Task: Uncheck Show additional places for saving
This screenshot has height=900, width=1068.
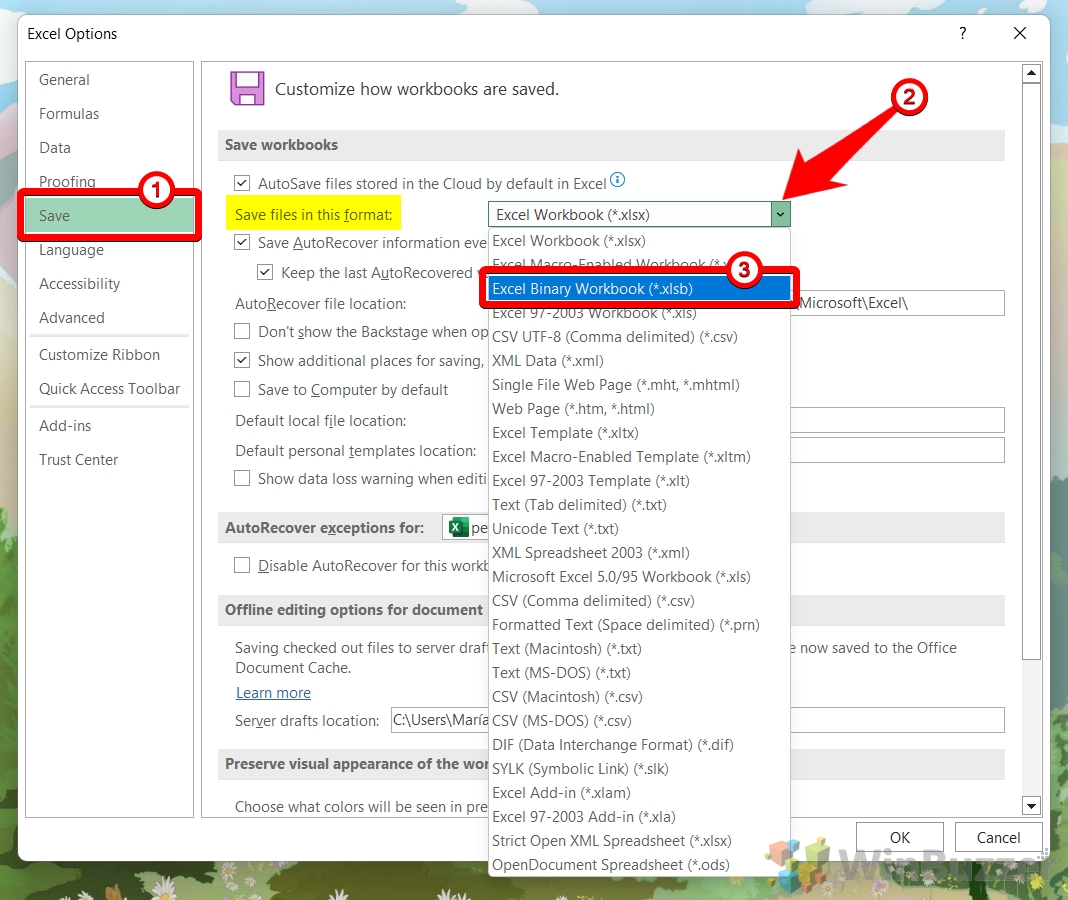Action: point(242,360)
